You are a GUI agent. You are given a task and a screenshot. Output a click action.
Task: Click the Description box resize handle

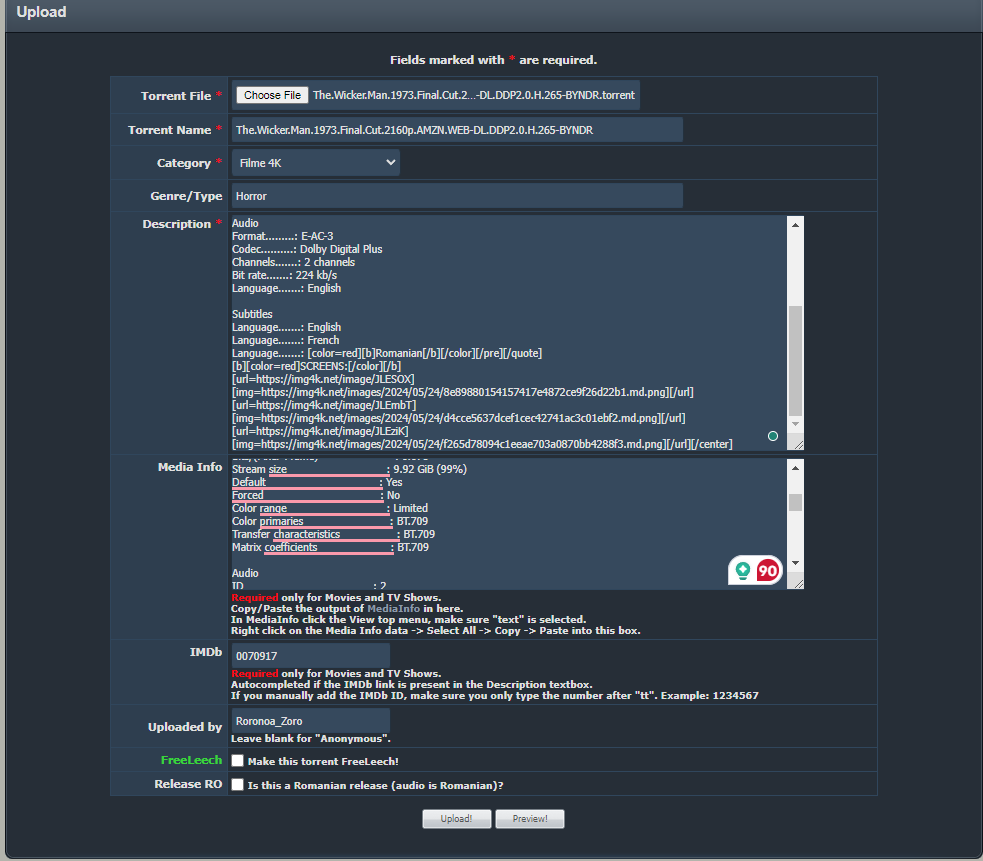[797, 443]
